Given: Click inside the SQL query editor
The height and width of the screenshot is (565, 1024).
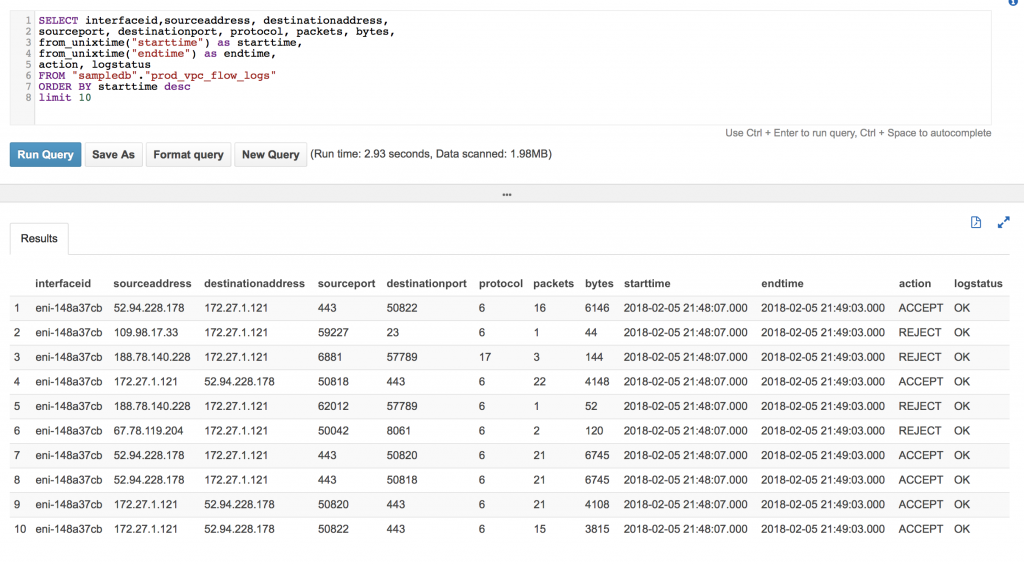Looking at the screenshot, I should point(500,60).
